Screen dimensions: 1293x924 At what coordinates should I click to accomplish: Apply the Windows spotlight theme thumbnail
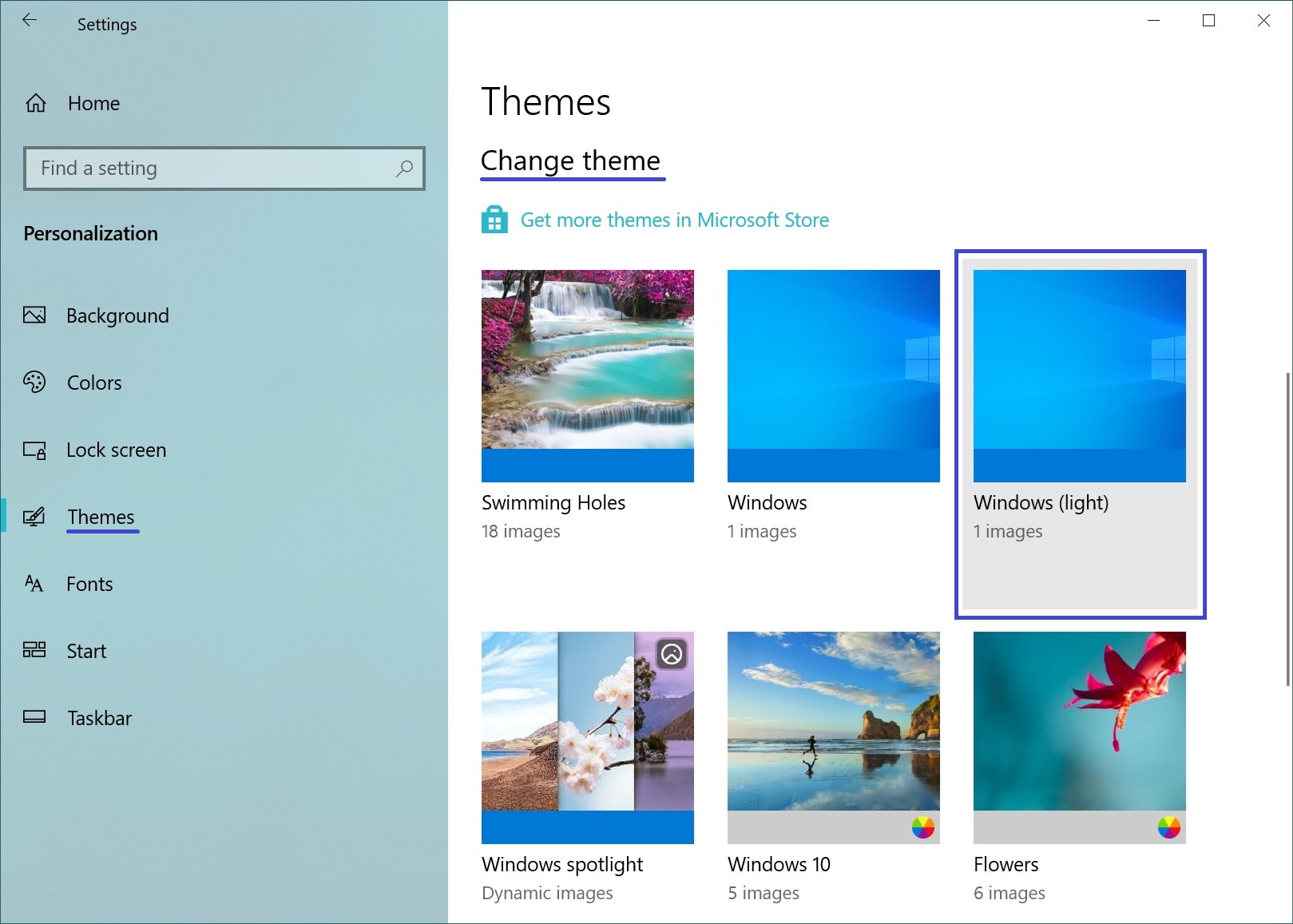click(588, 738)
